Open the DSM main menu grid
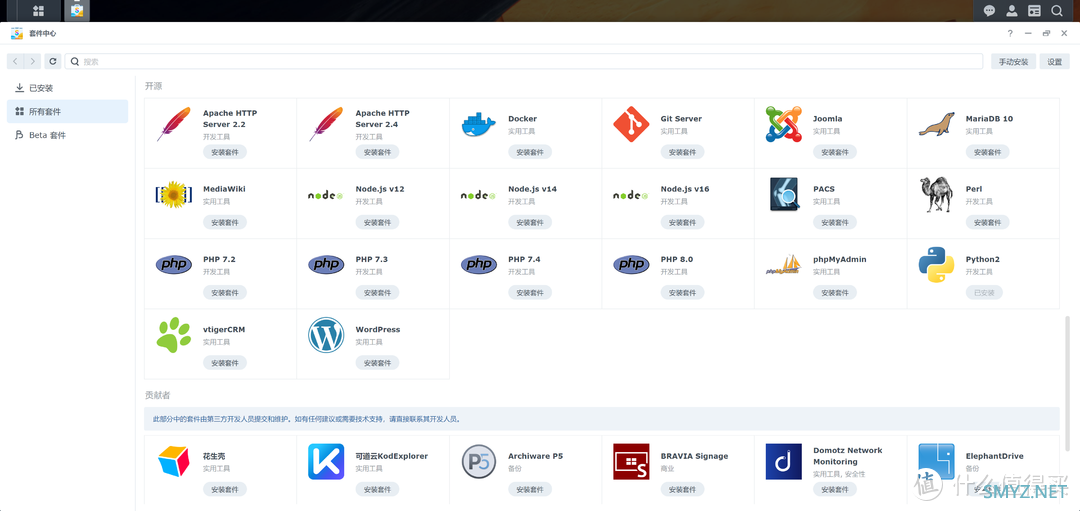The width and height of the screenshot is (1080, 511). tap(39, 10)
